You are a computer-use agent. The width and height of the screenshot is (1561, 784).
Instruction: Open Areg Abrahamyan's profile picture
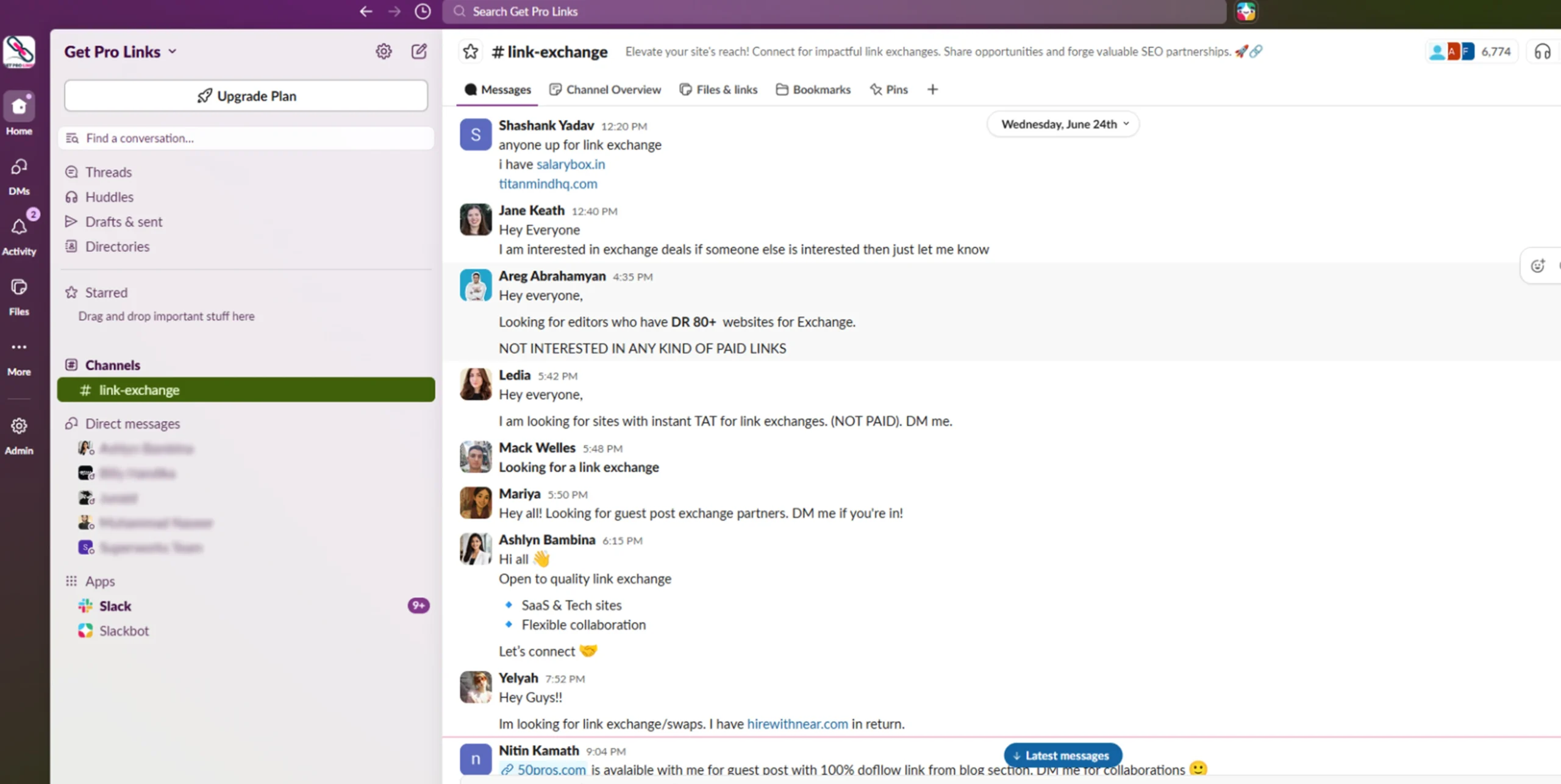476,285
